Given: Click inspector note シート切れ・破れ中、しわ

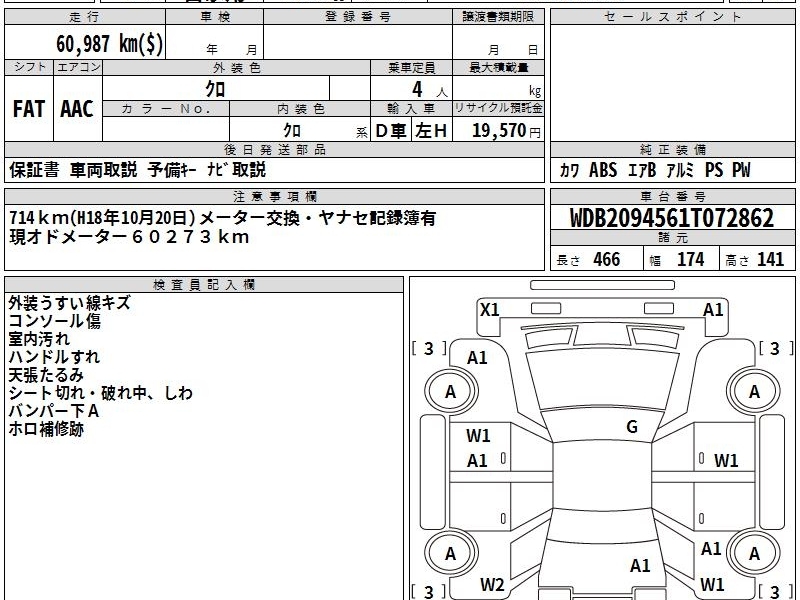Looking at the screenshot, I should click(x=101, y=393).
